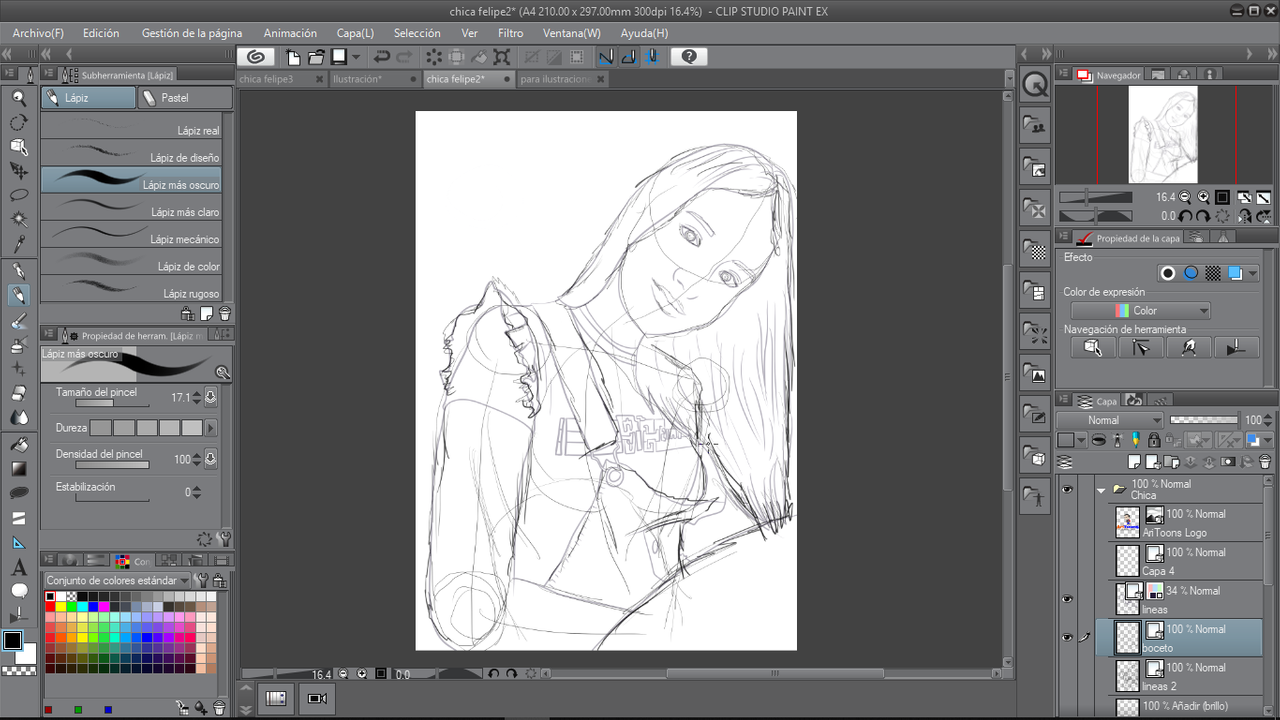Select the Lápiz subtool group
The height and width of the screenshot is (720, 1280).
(x=88, y=98)
